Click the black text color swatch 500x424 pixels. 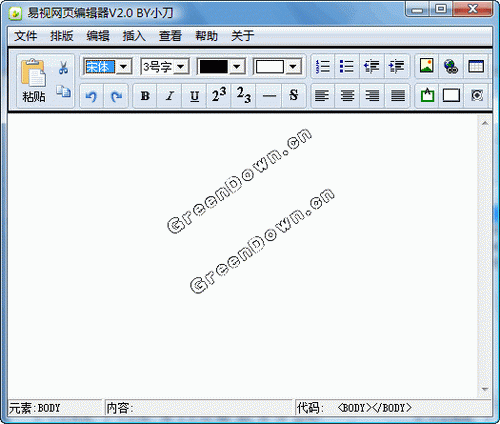click(213, 67)
